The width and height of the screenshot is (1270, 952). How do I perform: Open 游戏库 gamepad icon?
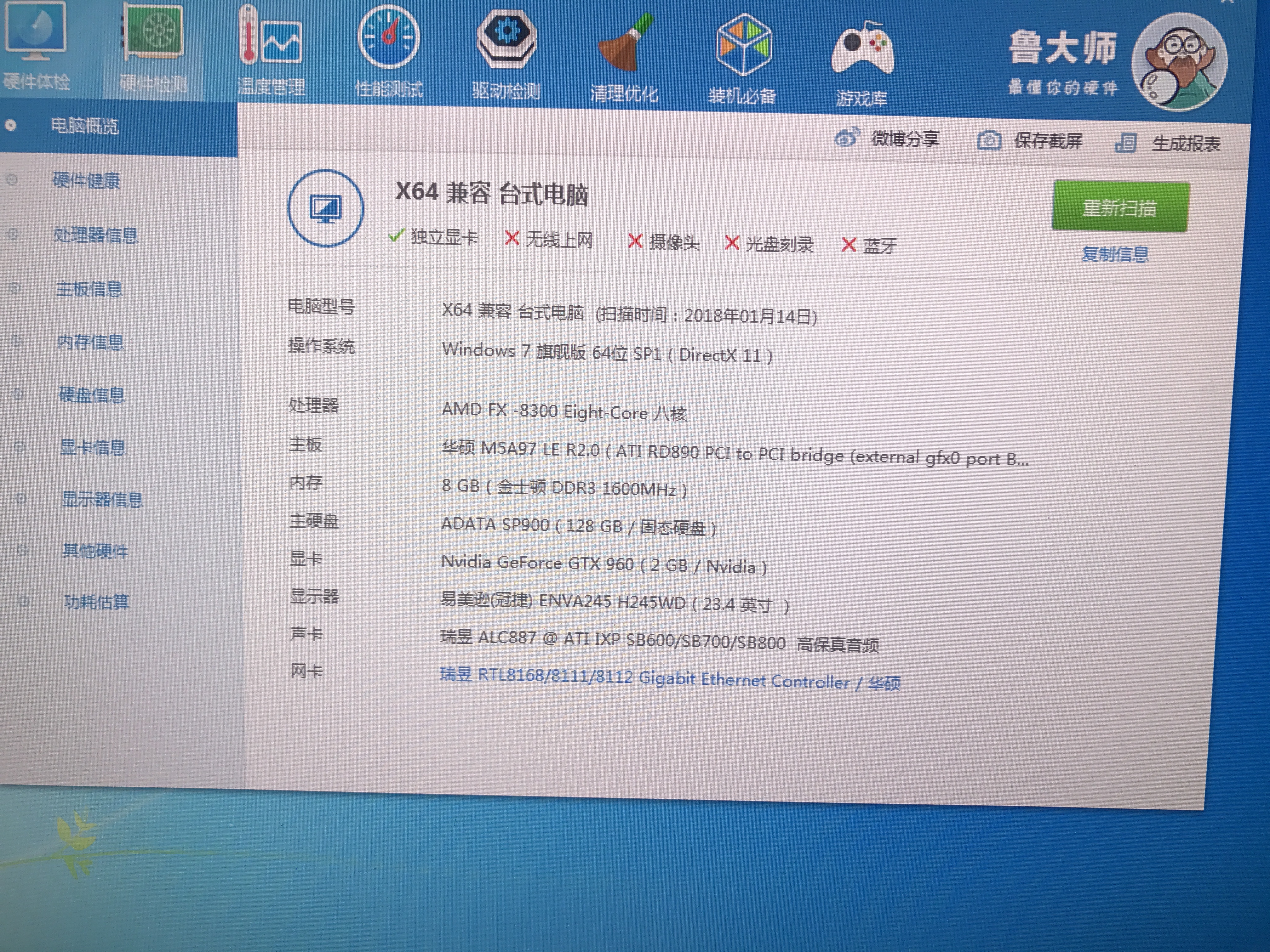pyautogui.click(x=862, y=48)
